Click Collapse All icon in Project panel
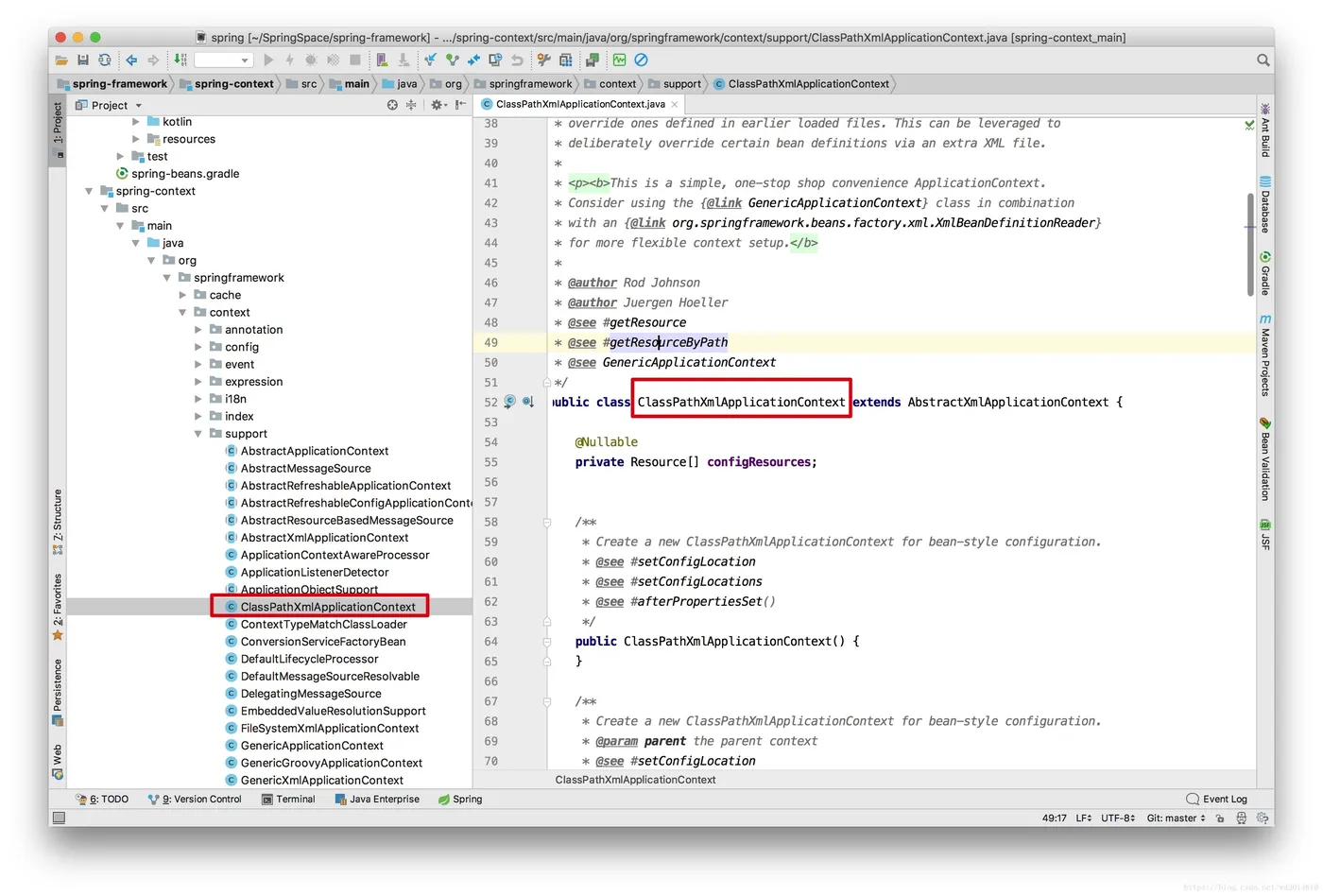 tap(411, 105)
